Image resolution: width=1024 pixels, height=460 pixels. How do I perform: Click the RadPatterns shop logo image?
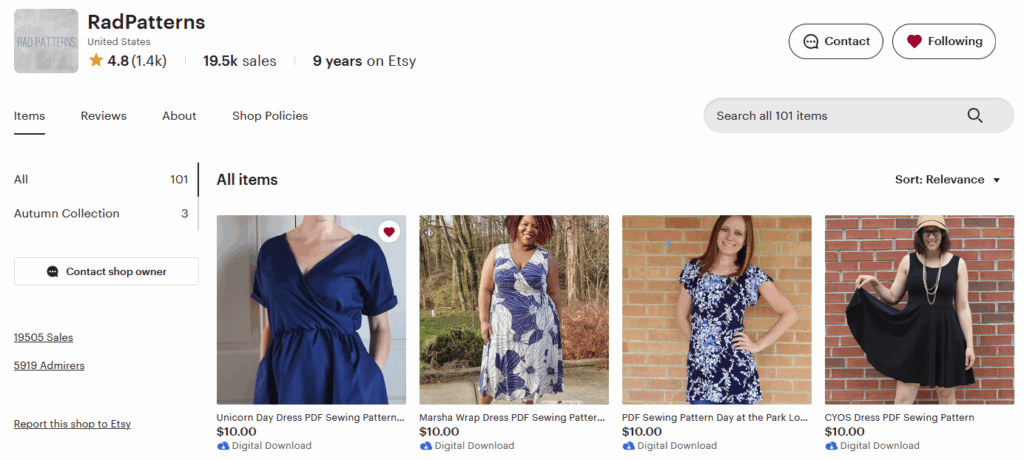[46, 41]
